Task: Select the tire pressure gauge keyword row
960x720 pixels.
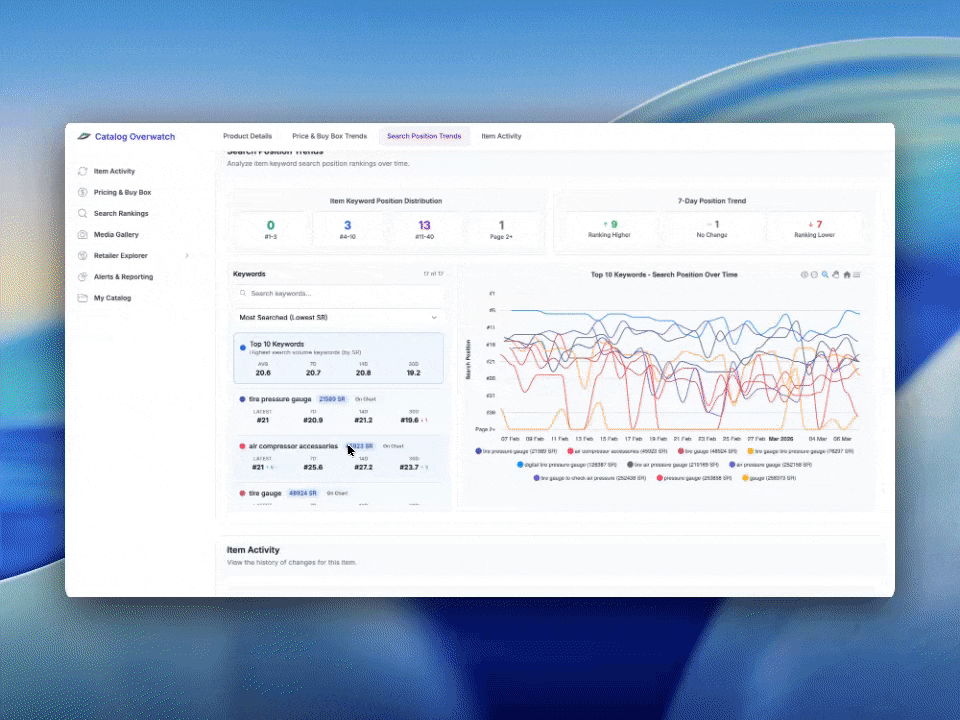Action: (x=339, y=410)
